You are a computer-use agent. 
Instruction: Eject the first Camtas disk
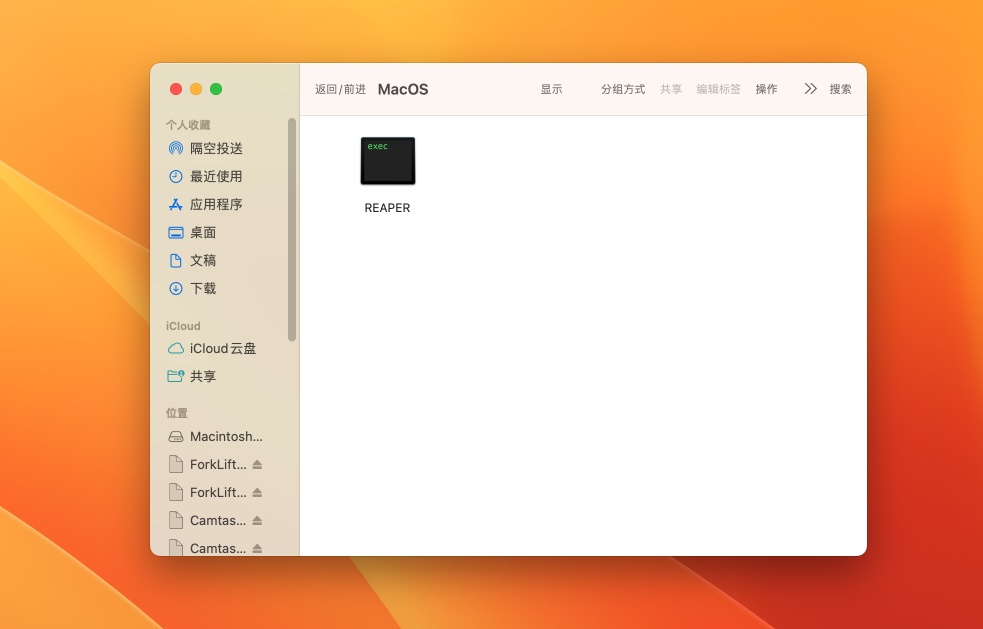[x=258, y=520]
